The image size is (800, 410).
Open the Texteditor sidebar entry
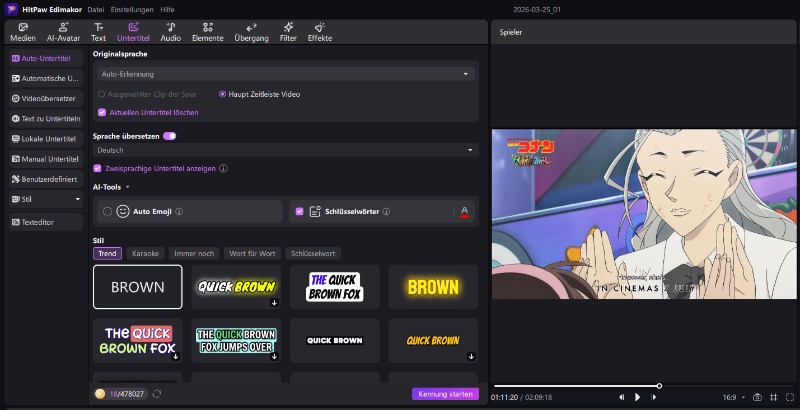pyautogui.click(x=46, y=222)
